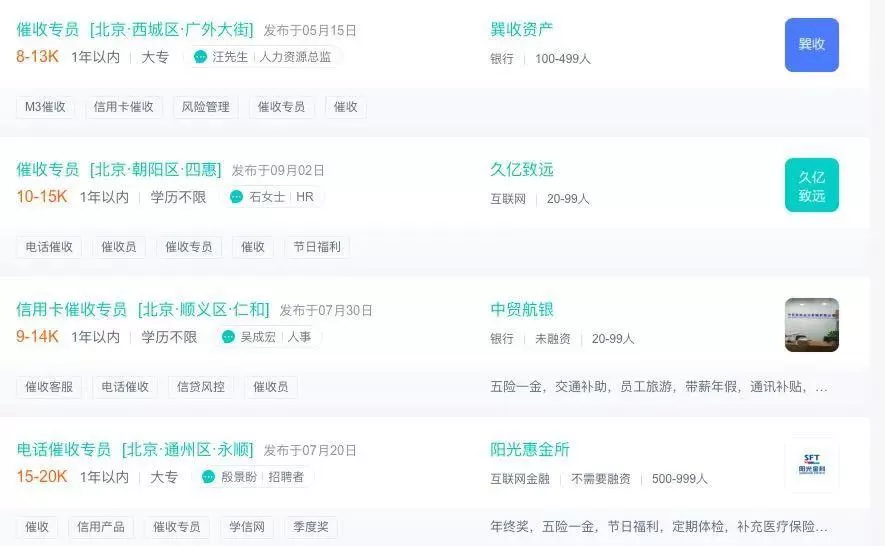Visit the 阳光惠金所 company page
The width and height of the screenshot is (885, 546).
pyautogui.click(x=529, y=449)
